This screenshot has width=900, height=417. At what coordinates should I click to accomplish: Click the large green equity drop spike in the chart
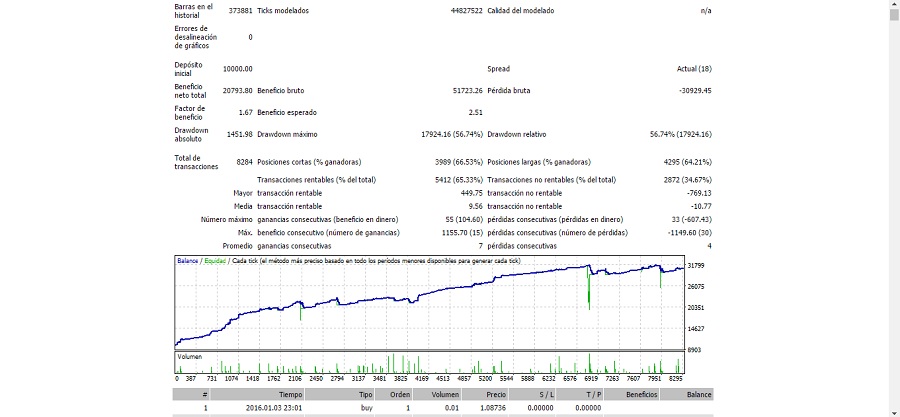[589, 292]
